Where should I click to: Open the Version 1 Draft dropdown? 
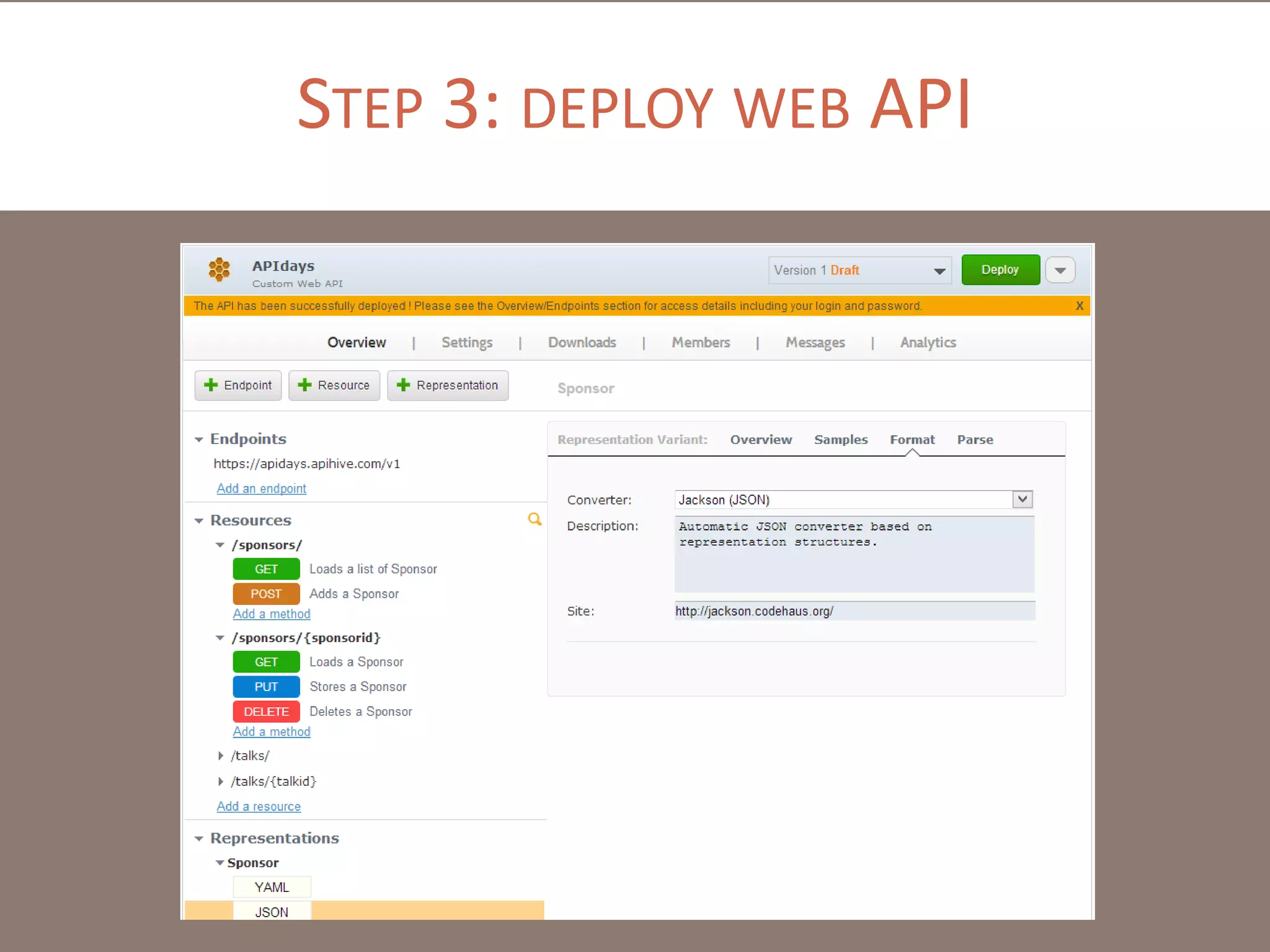[860, 270]
